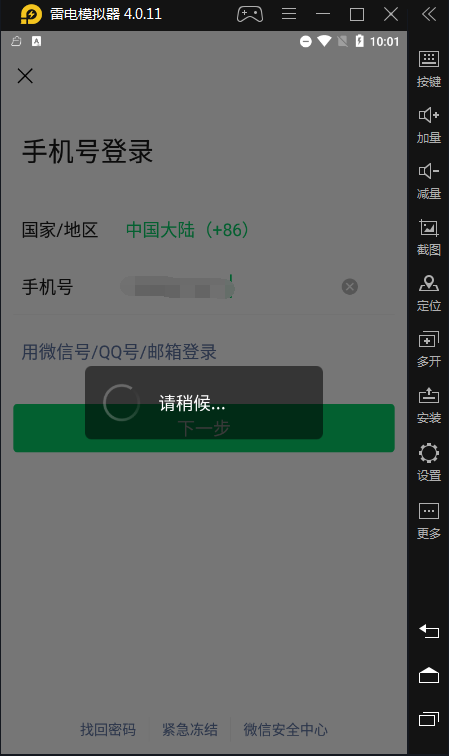Open the 定位 location tool
449x756 pixels.
click(428, 293)
